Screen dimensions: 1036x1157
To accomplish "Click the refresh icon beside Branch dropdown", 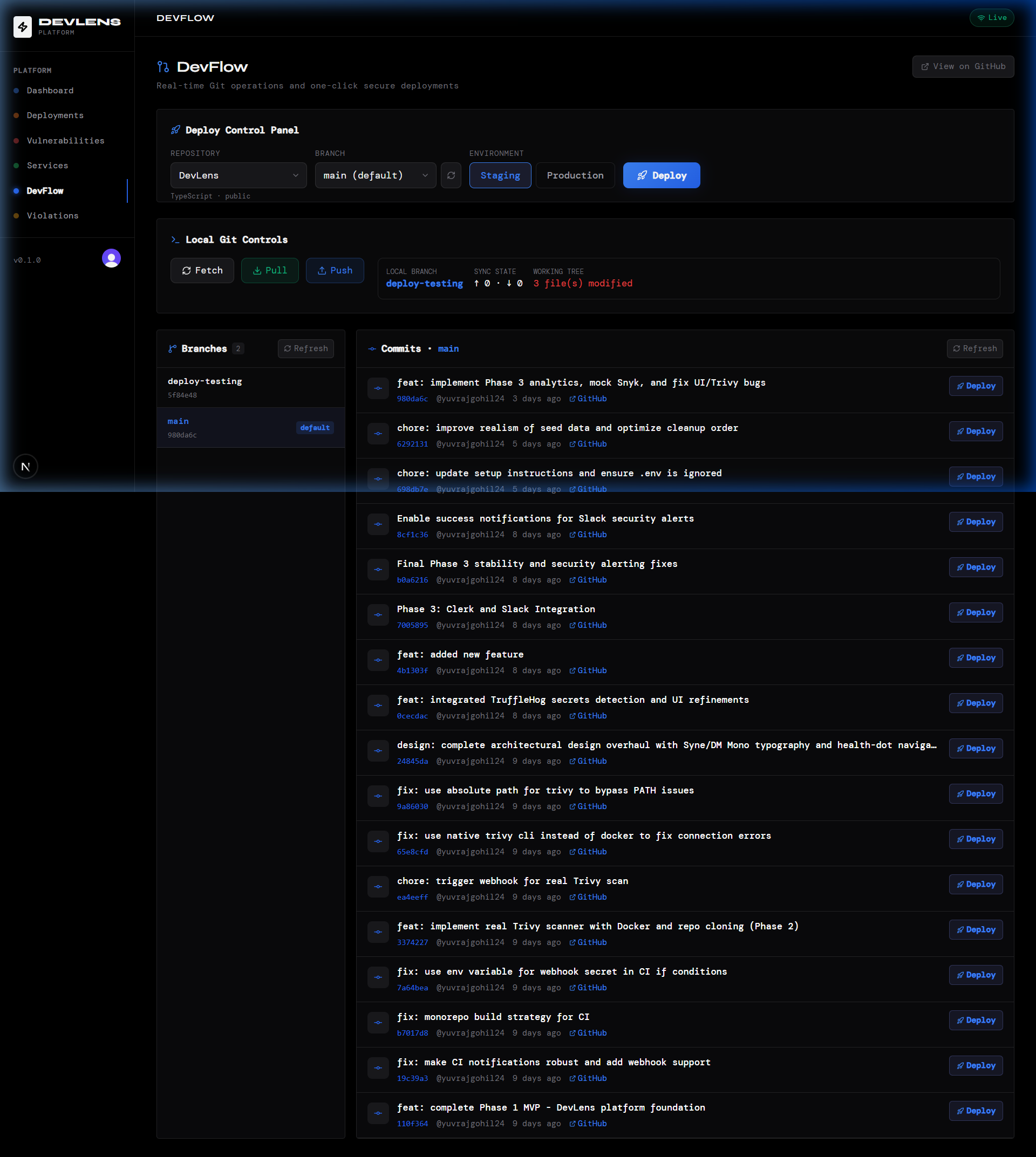I will 451,175.
